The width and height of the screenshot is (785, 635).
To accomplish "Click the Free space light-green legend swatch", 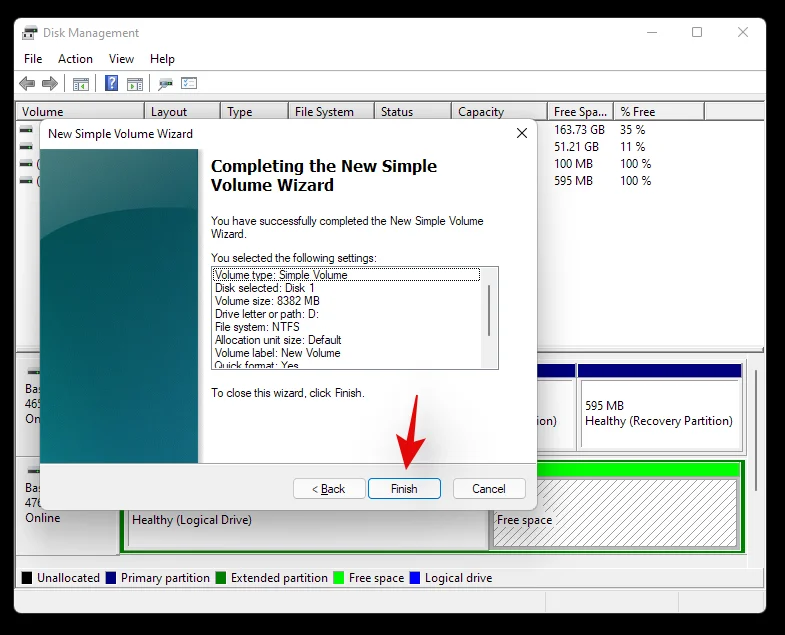I will (x=339, y=578).
